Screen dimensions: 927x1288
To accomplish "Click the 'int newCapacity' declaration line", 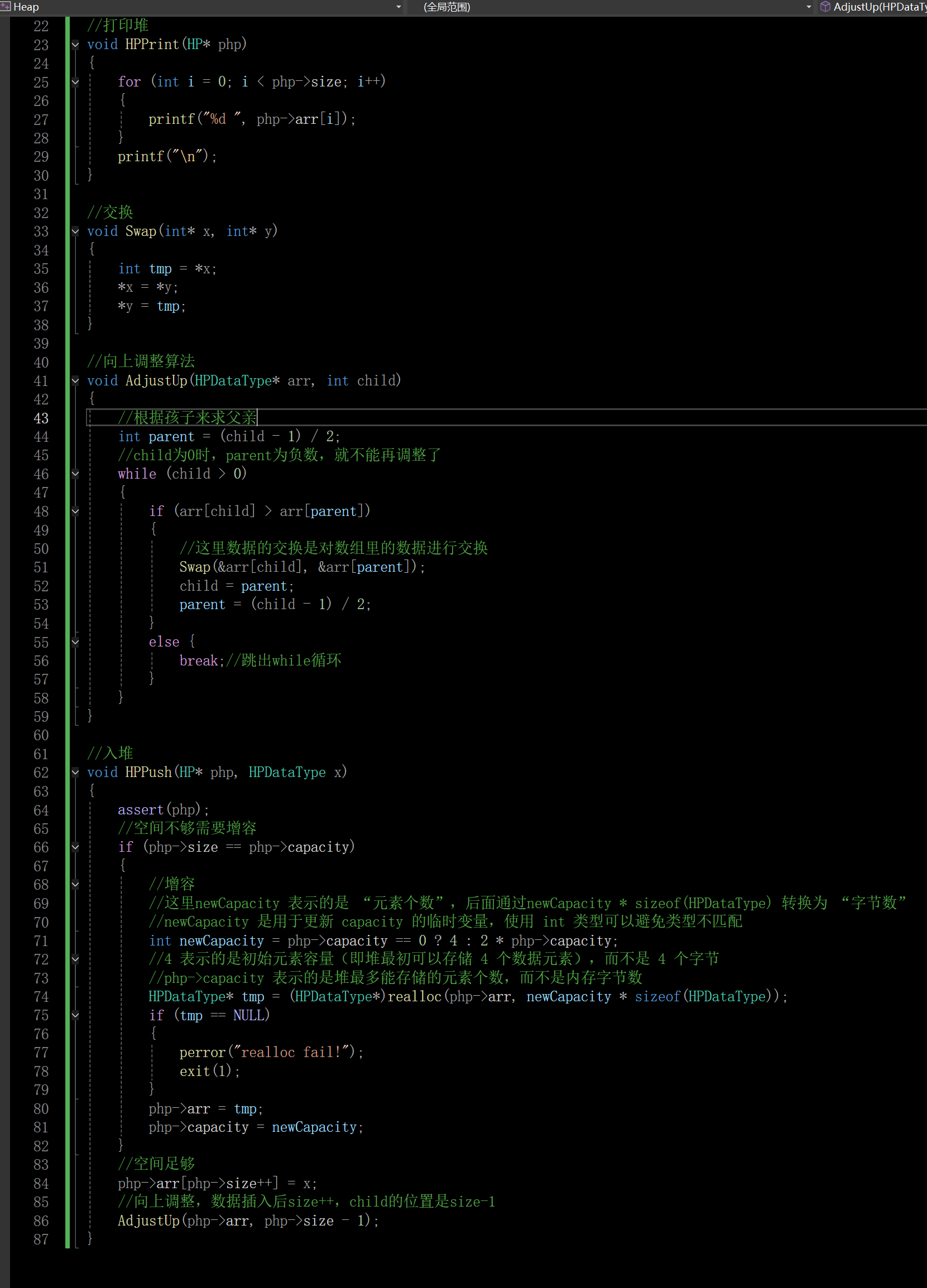I will click(x=383, y=940).
